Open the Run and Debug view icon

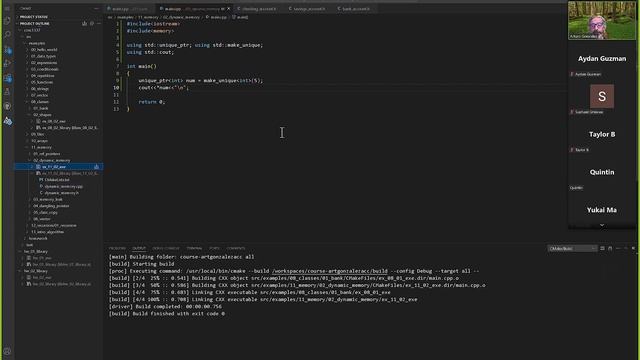point(7,64)
